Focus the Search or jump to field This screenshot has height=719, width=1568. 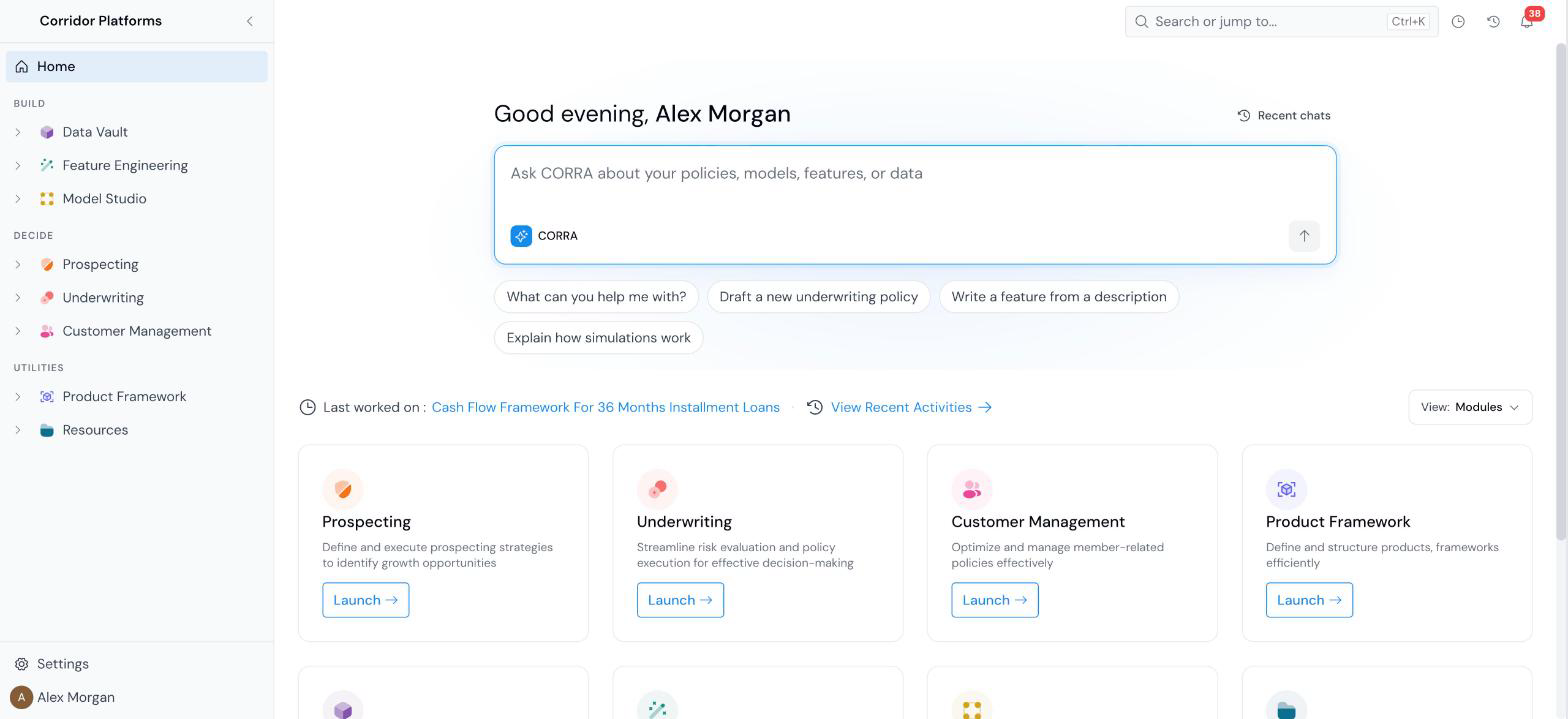1281,21
